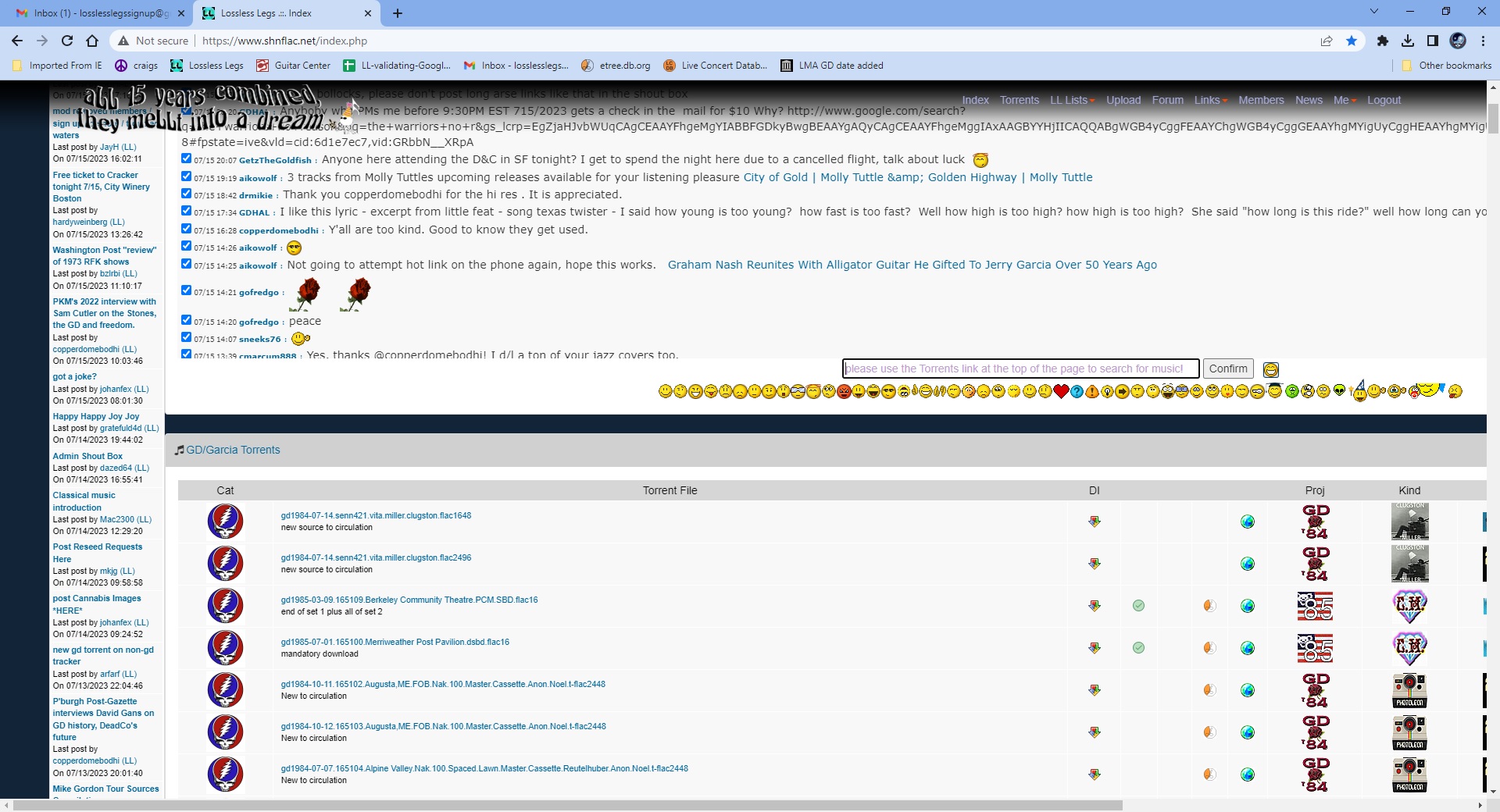Click the download arrow for gd1984-07-14 flac1648

click(1095, 522)
